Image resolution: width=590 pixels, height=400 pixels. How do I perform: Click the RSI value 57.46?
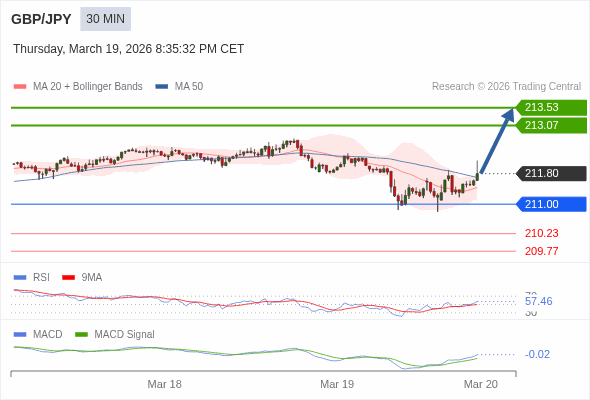coord(538,301)
